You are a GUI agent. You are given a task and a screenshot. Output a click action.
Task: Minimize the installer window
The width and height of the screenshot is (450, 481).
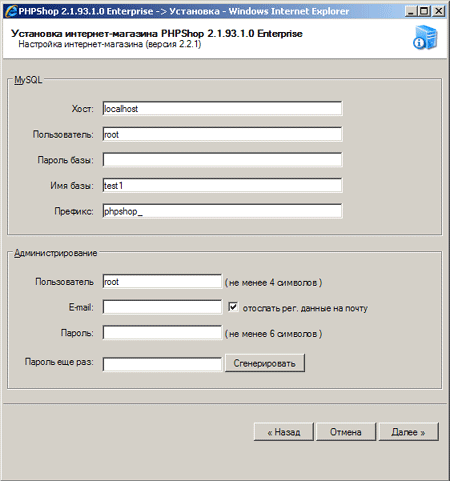click(x=411, y=11)
